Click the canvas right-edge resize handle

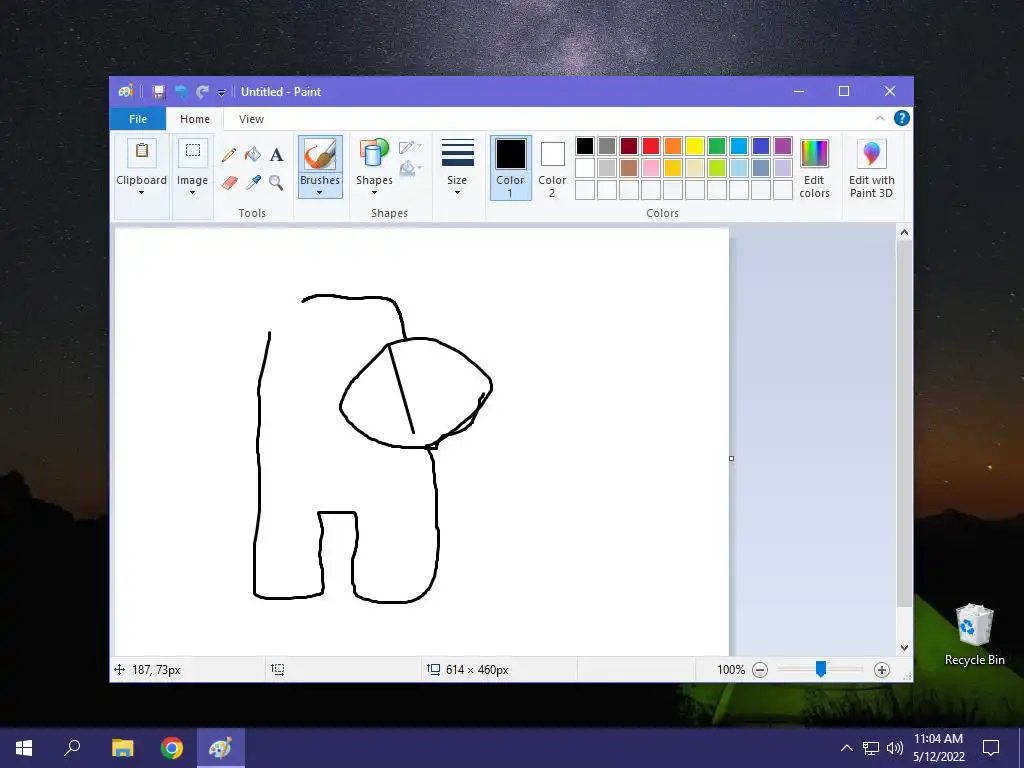click(731, 458)
